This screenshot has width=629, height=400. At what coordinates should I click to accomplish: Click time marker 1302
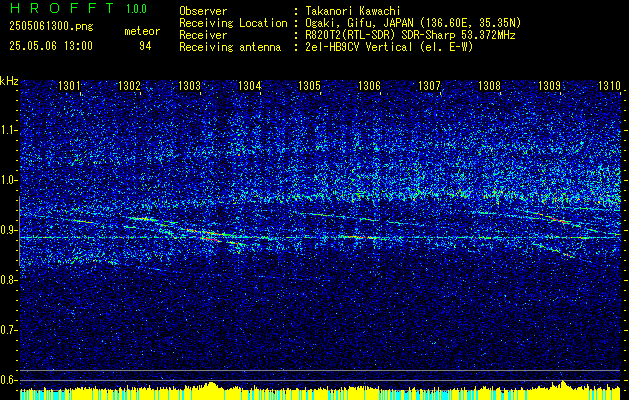pos(129,85)
